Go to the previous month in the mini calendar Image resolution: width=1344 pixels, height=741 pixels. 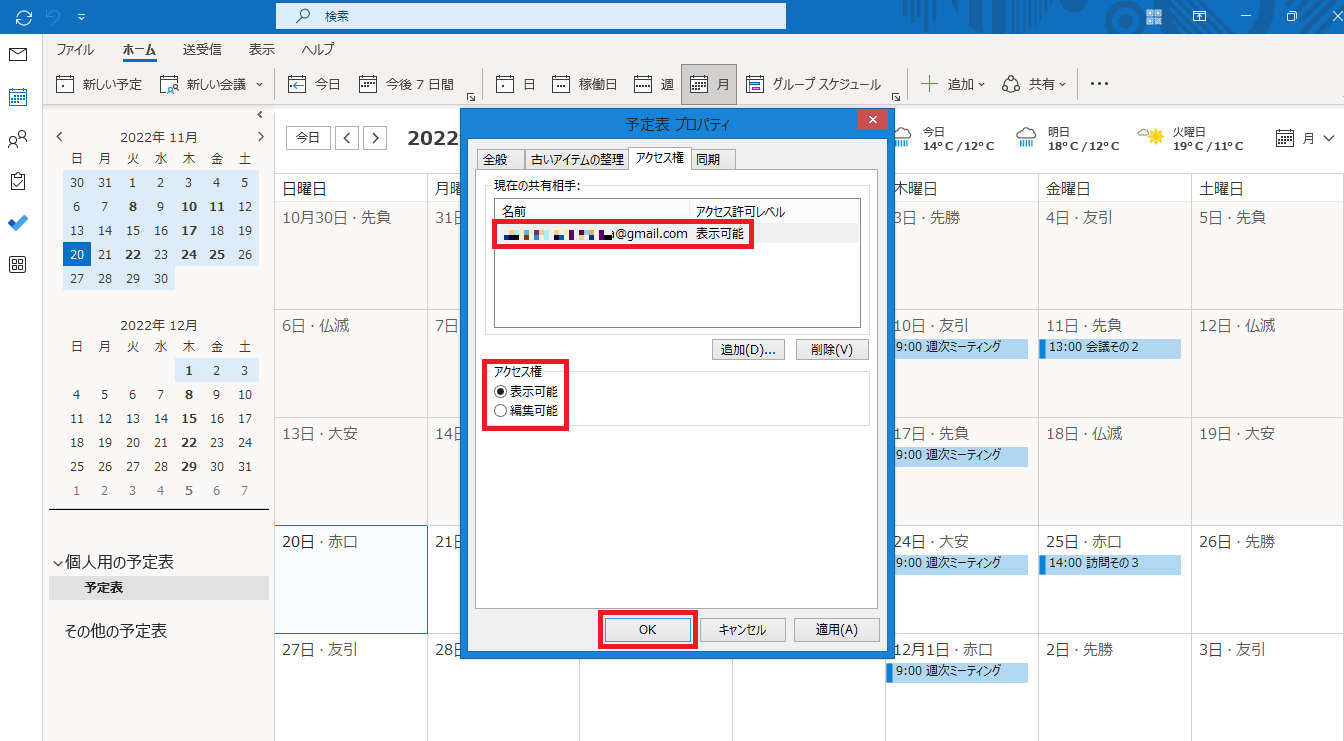60,137
